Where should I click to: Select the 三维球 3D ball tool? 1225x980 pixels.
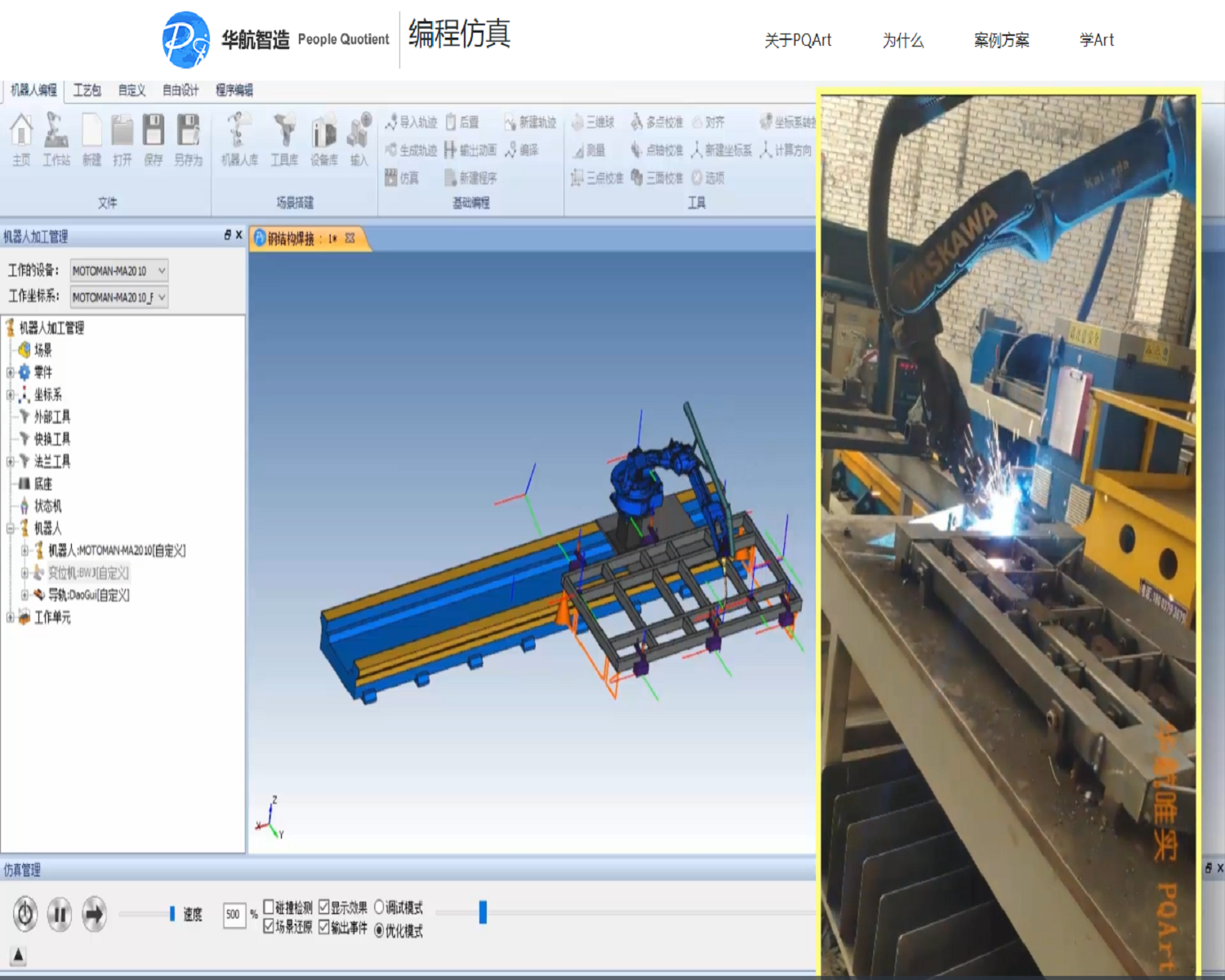(593, 122)
